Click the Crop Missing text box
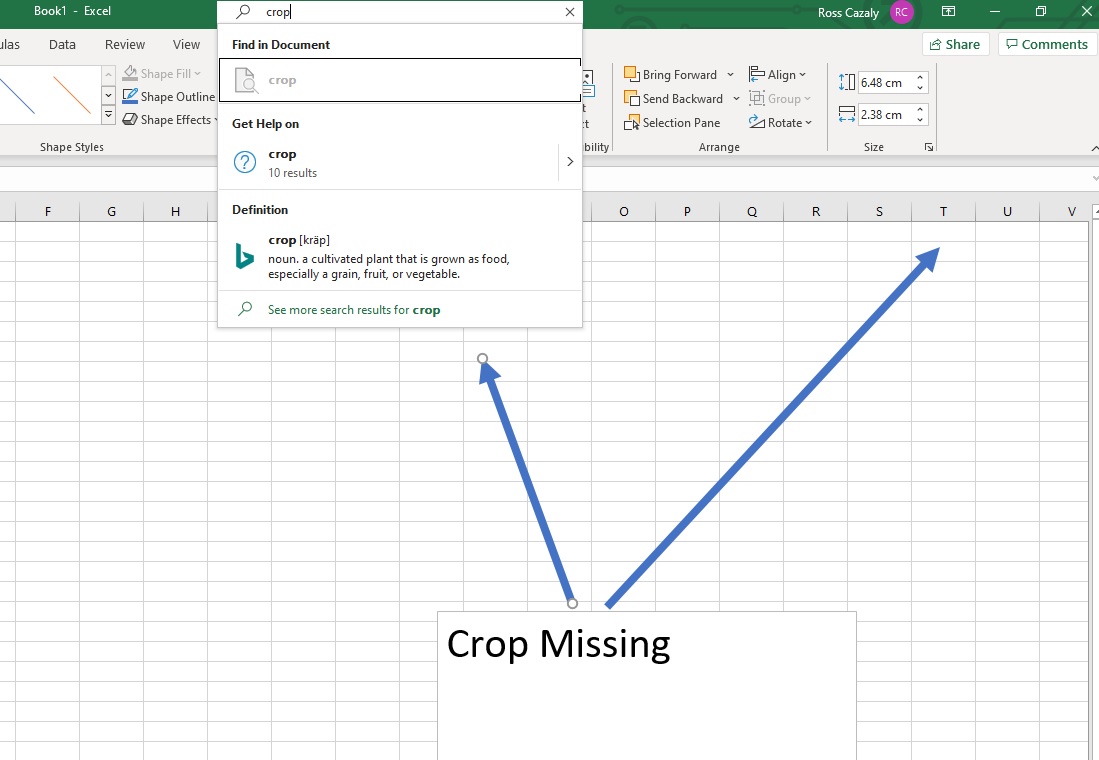 [x=646, y=685]
